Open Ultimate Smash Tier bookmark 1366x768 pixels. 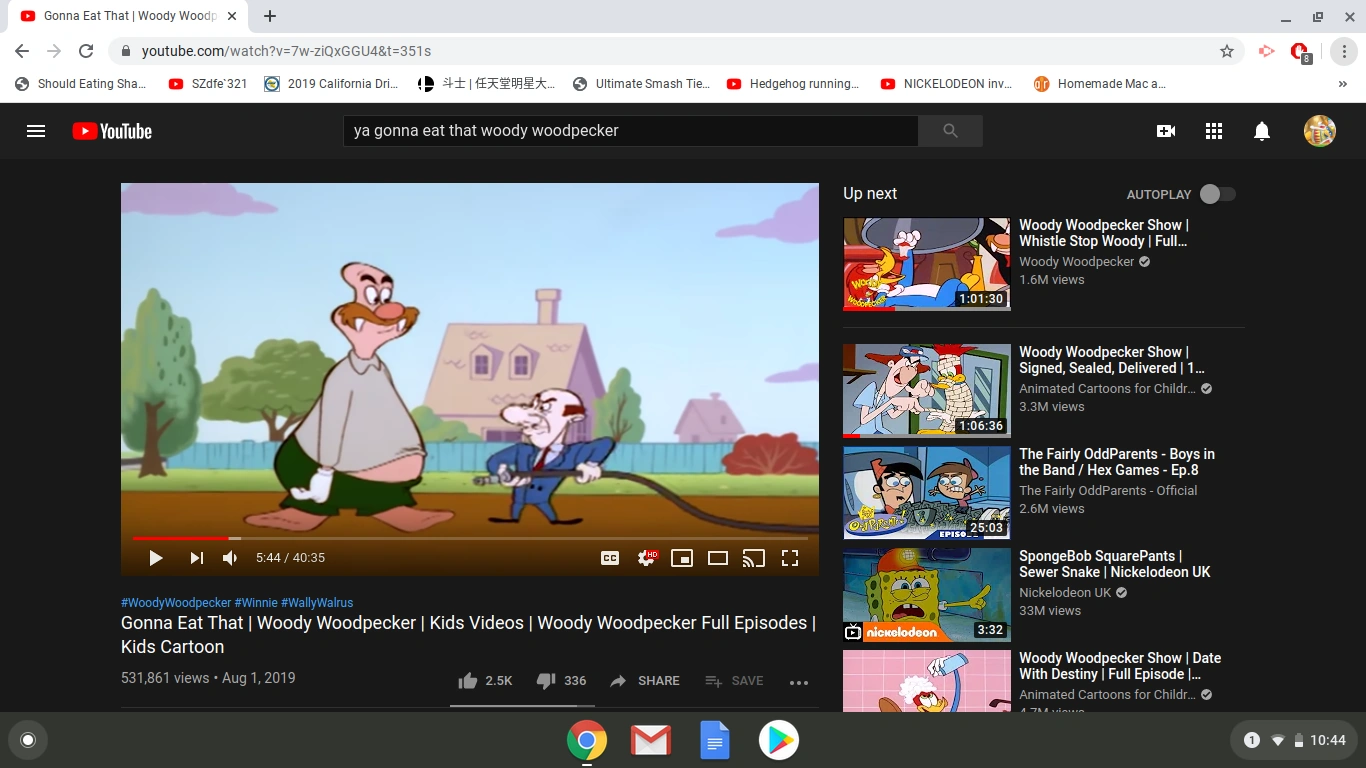(x=642, y=84)
